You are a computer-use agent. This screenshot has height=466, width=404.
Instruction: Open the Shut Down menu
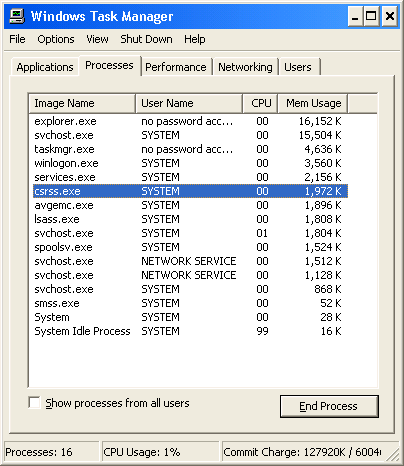tap(146, 39)
